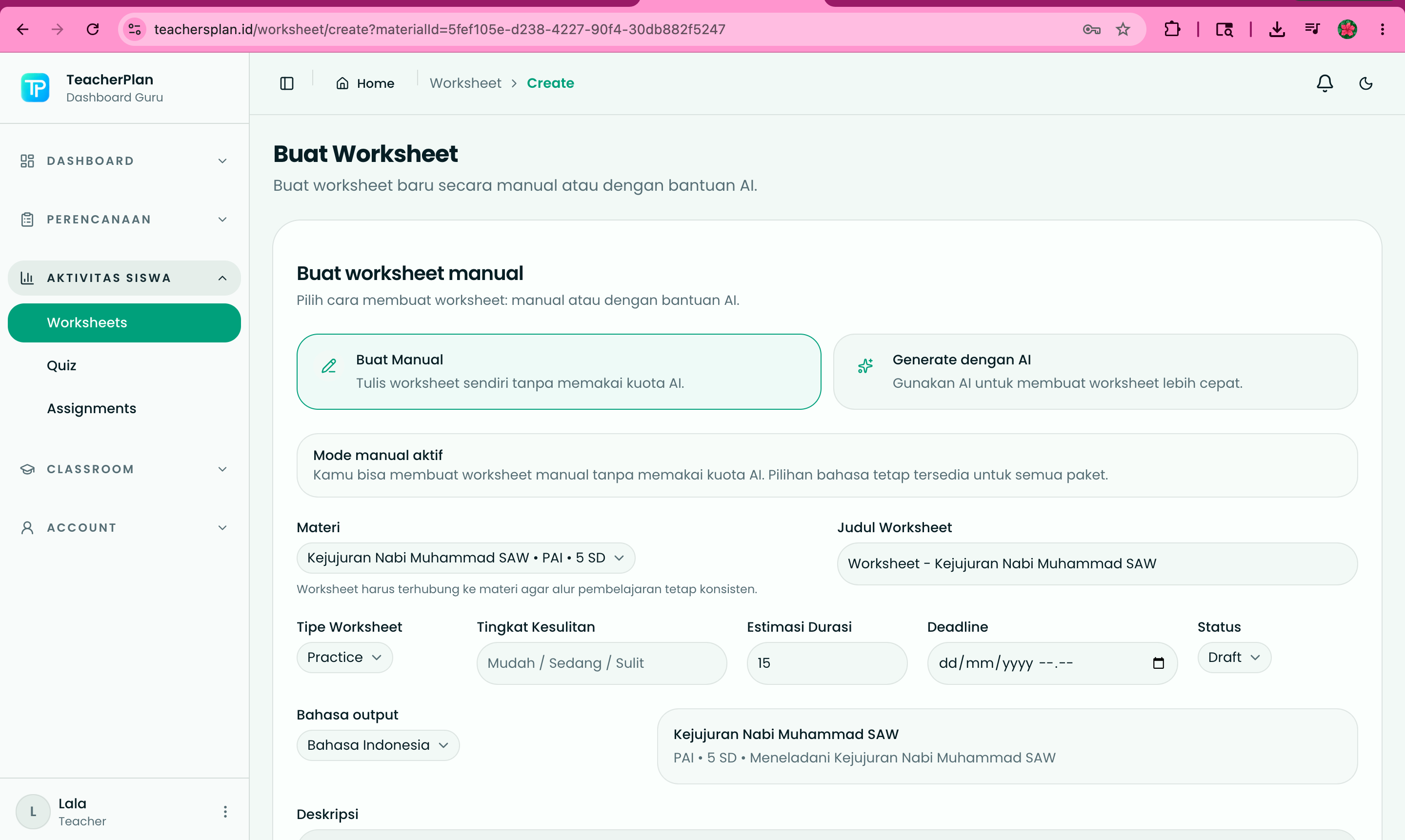1405x840 pixels.
Task: Open the Status Draft dropdown
Action: click(x=1234, y=657)
